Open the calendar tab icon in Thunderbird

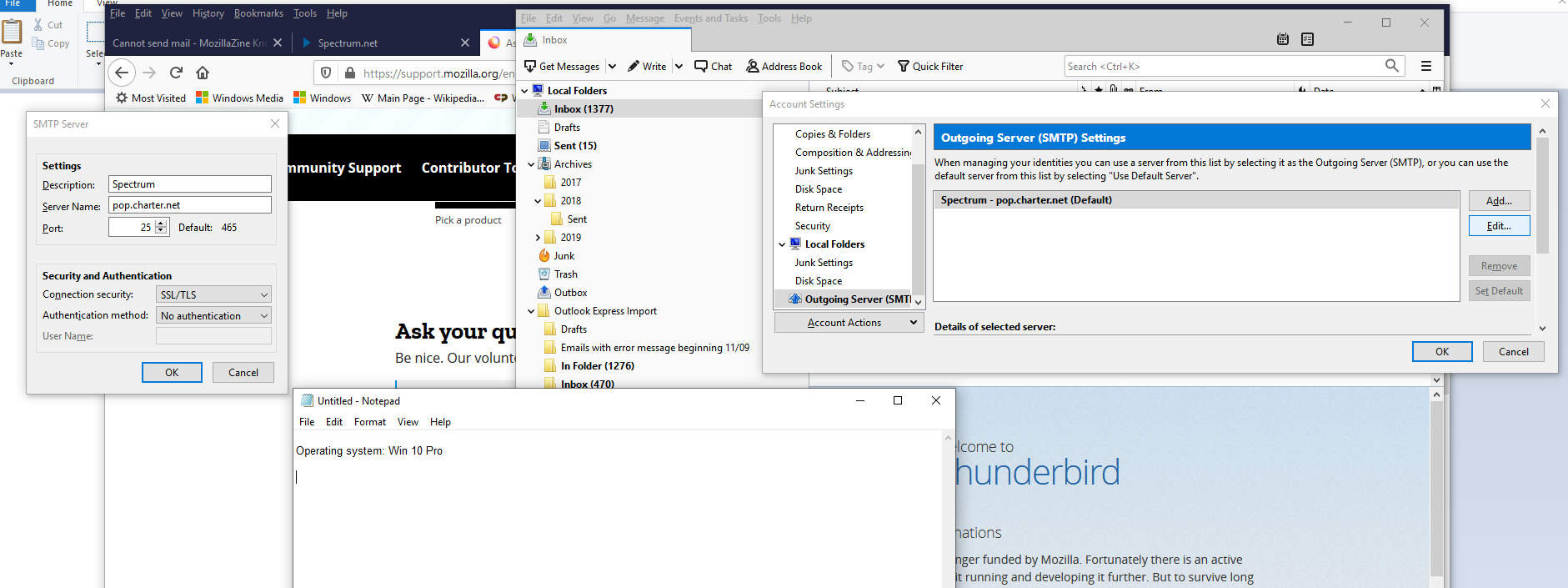tap(1283, 39)
